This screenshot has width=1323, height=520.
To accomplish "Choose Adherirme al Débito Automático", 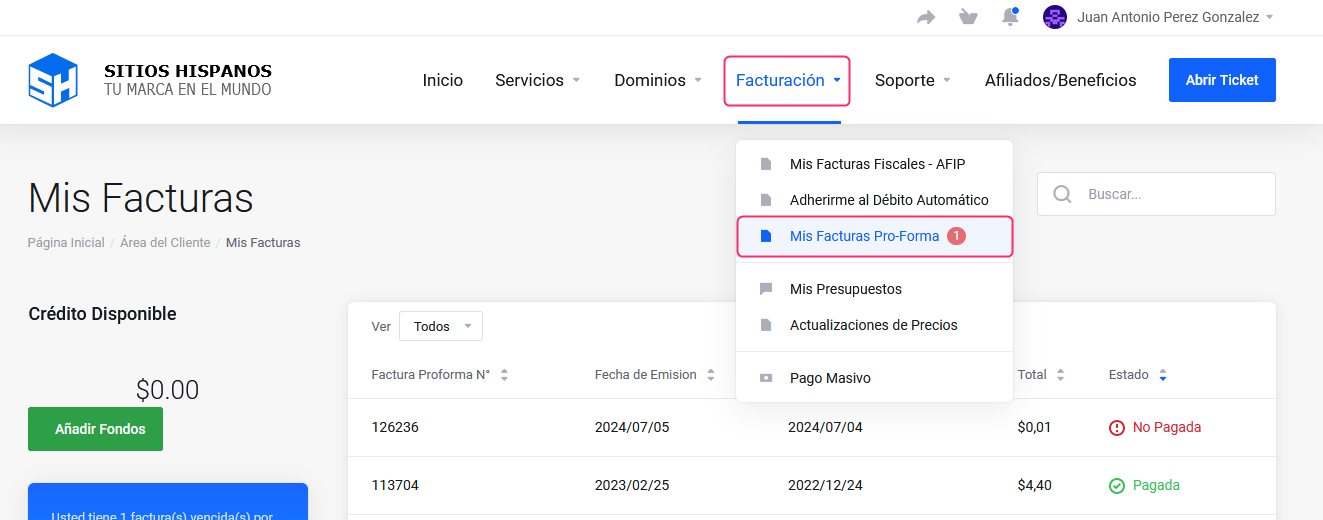I will (x=888, y=200).
